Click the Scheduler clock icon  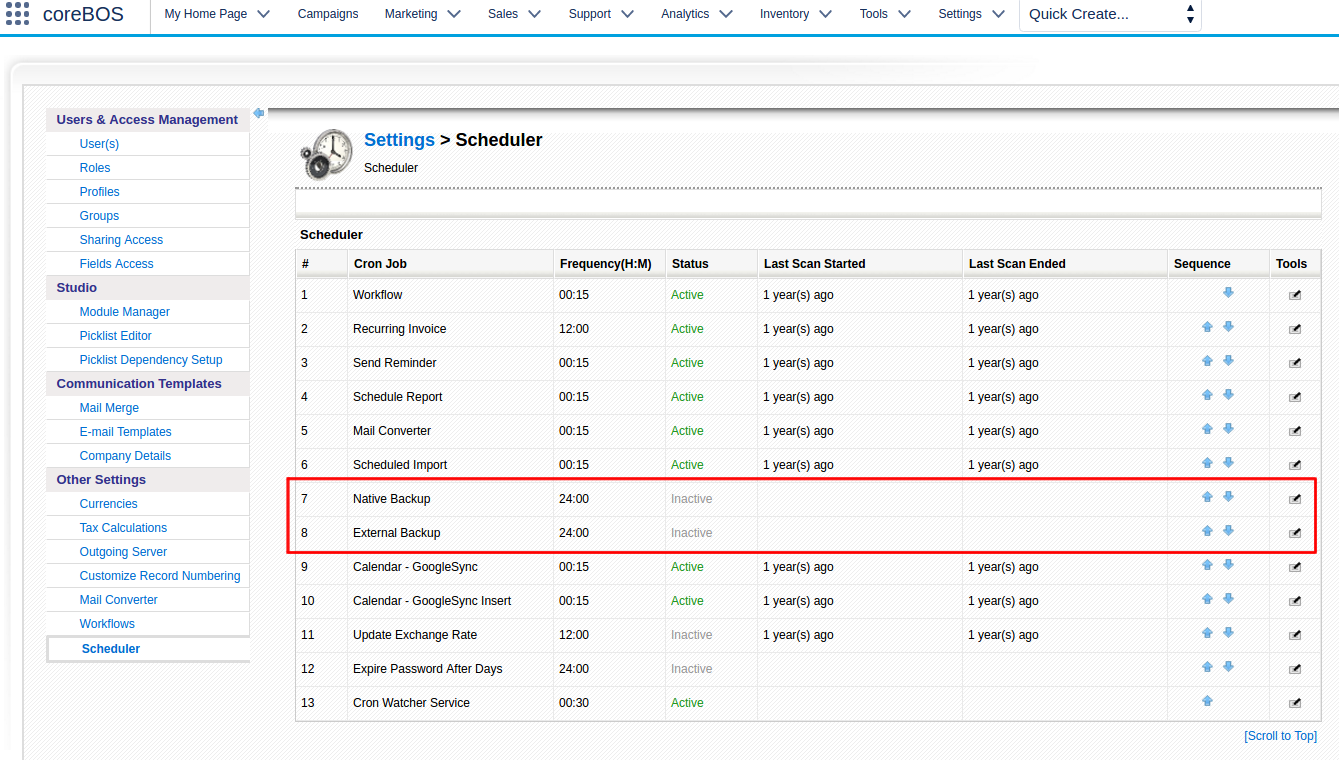pos(326,153)
